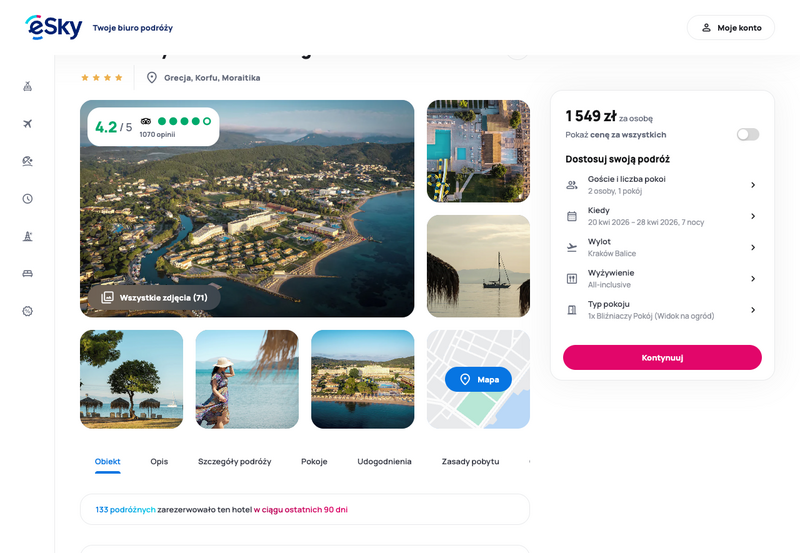Expand 'Wyżywienie' meal plan options
This screenshot has width=800, height=553.
pyautogui.click(x=661, y=278)
